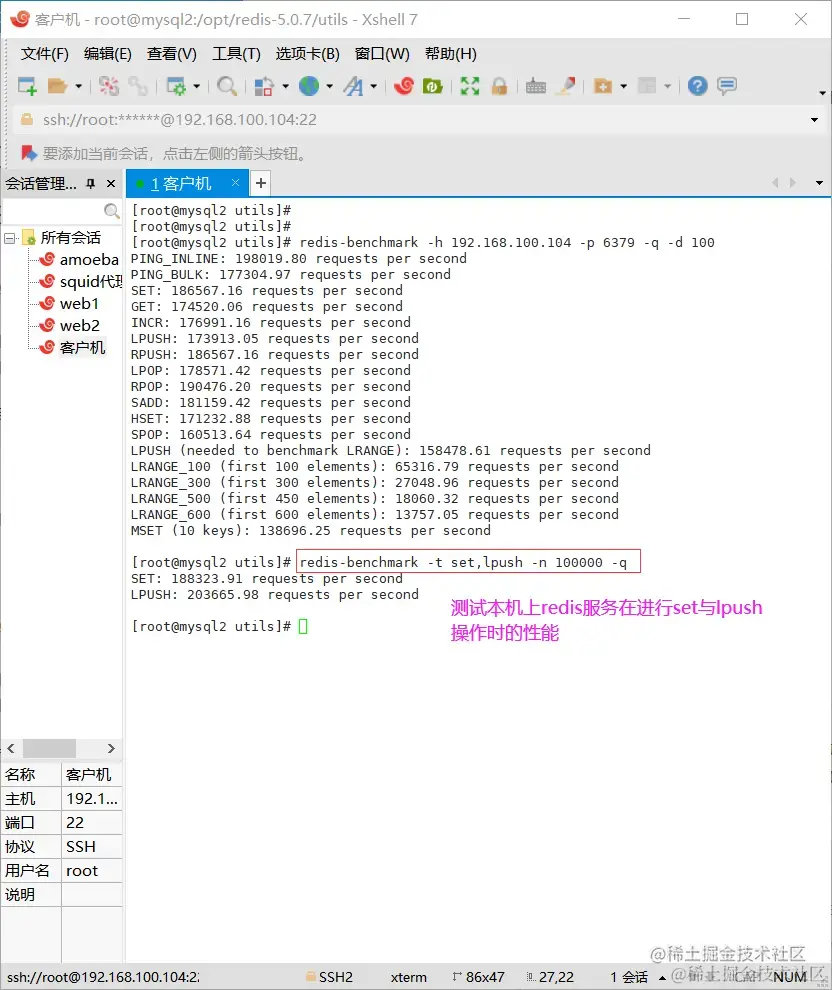Image resolution: width=832 pixels, height=990 pixels.
Task: Click the folder-plus toolbar icon
Action: pyautogui.click(x=603, y=86)
